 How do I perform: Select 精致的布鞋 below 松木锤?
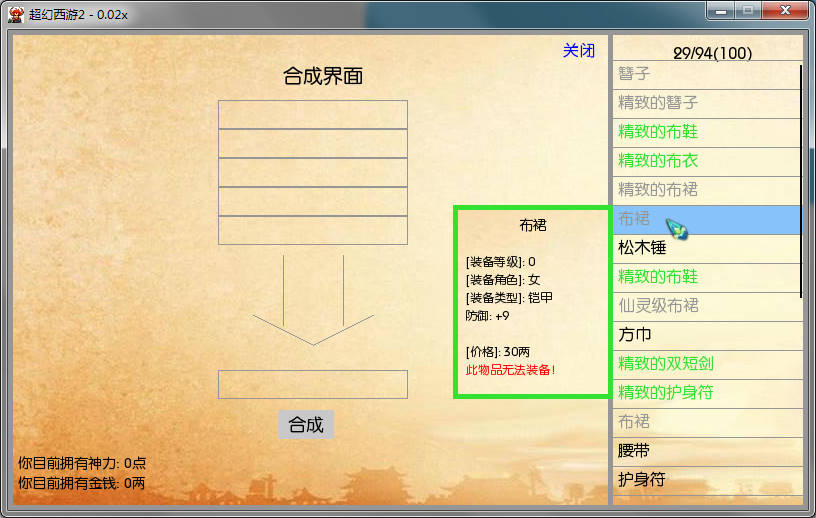[x=707, y=278]
